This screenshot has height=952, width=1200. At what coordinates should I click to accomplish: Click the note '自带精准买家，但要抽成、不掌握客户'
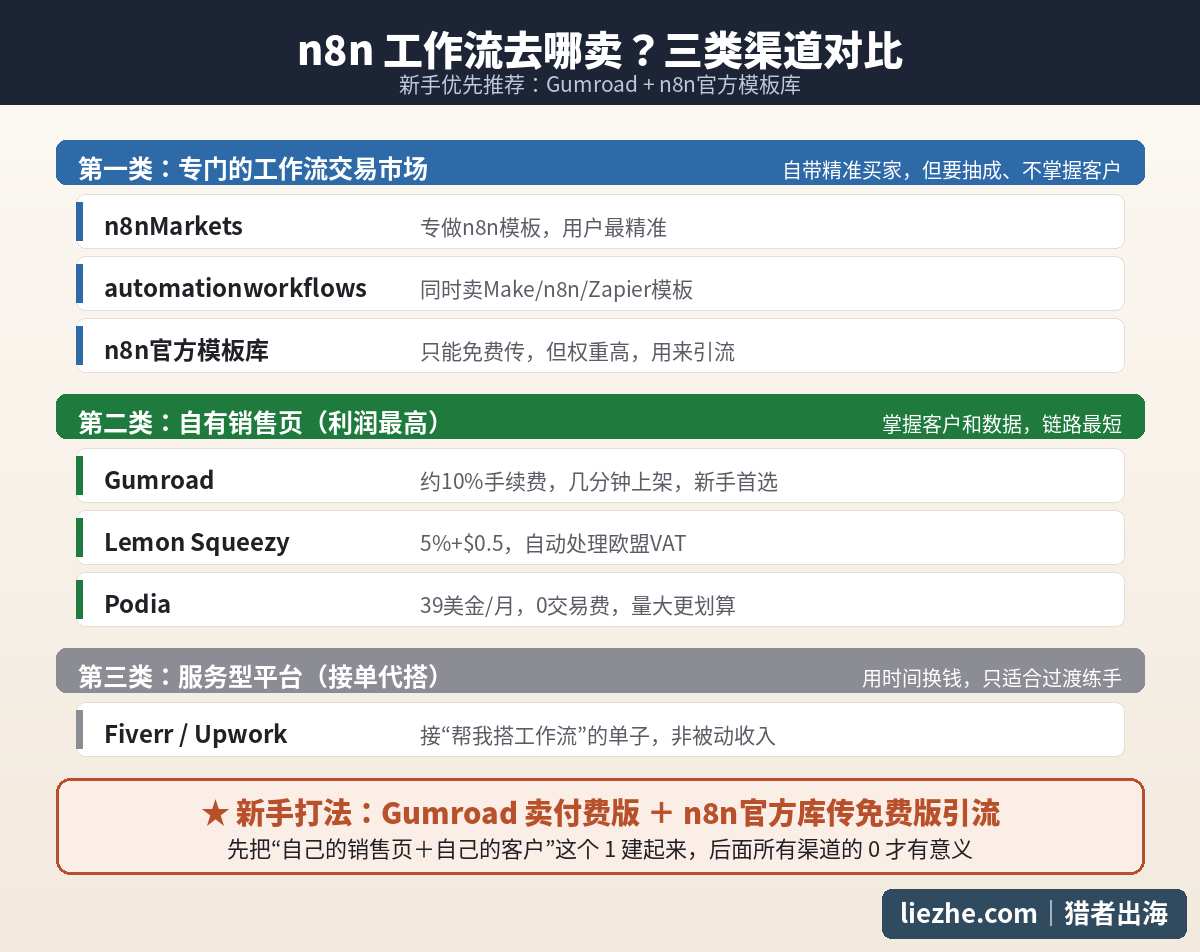(951, 171)
